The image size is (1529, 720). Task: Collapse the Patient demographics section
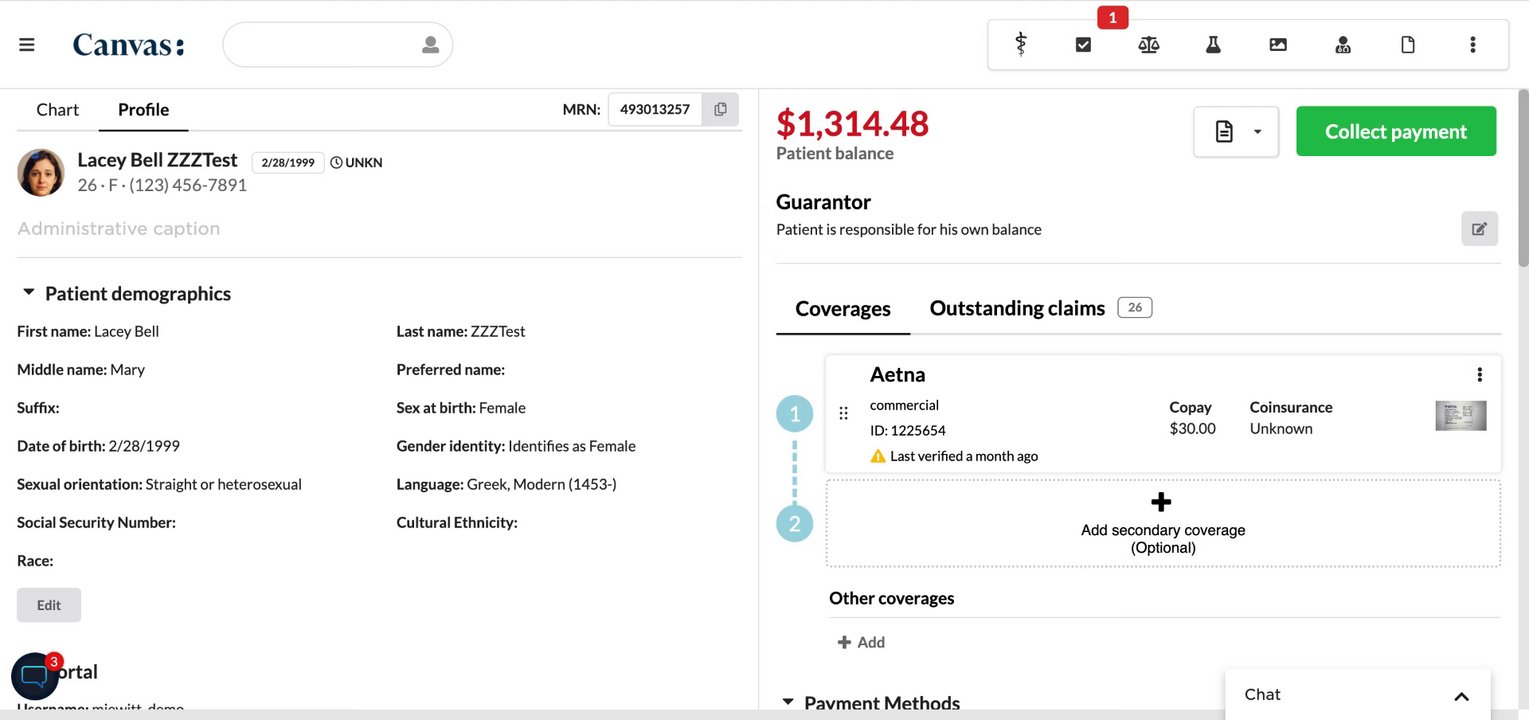[29, 293]
